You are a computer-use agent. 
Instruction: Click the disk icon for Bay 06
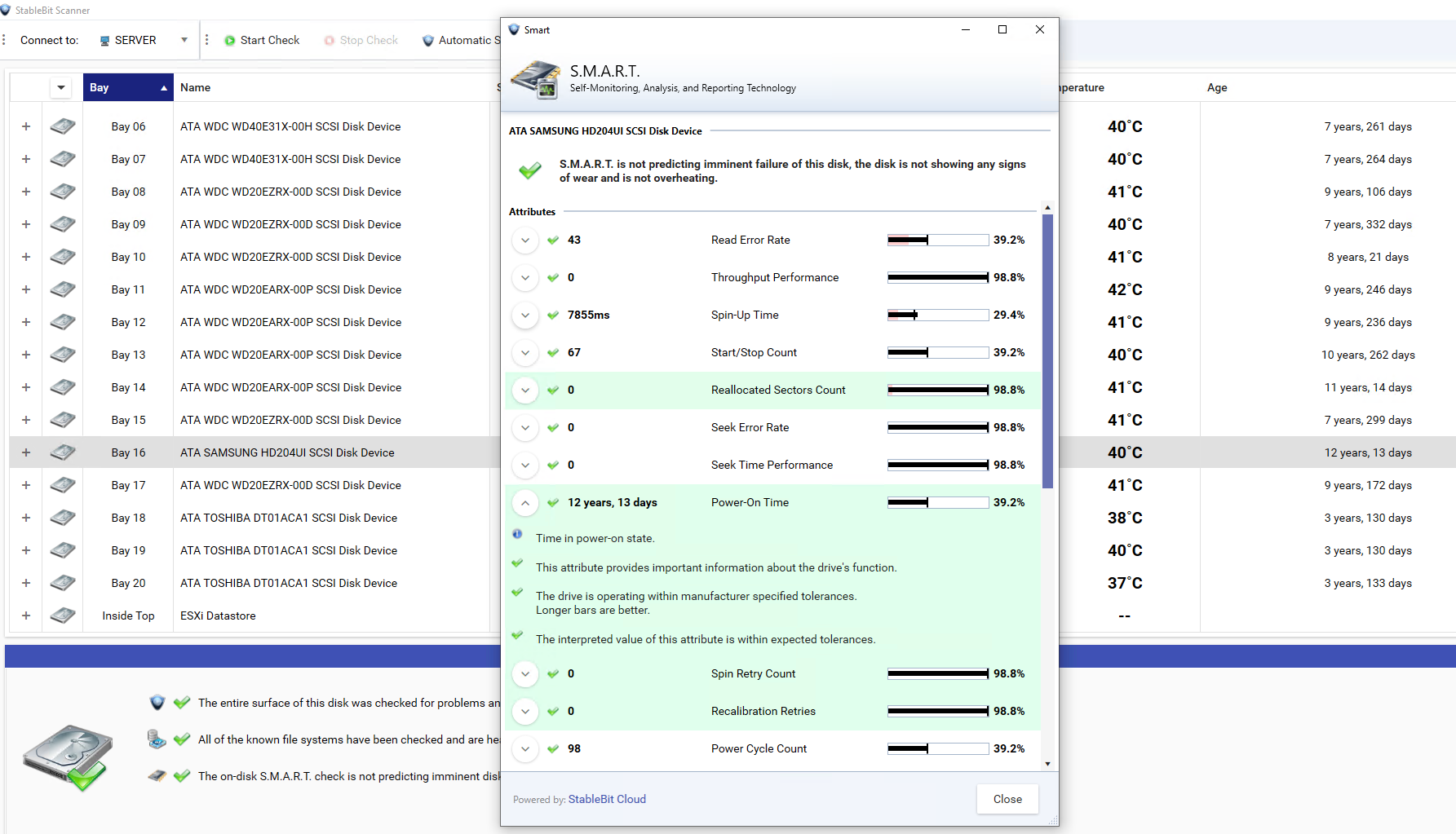pos(63,126)
